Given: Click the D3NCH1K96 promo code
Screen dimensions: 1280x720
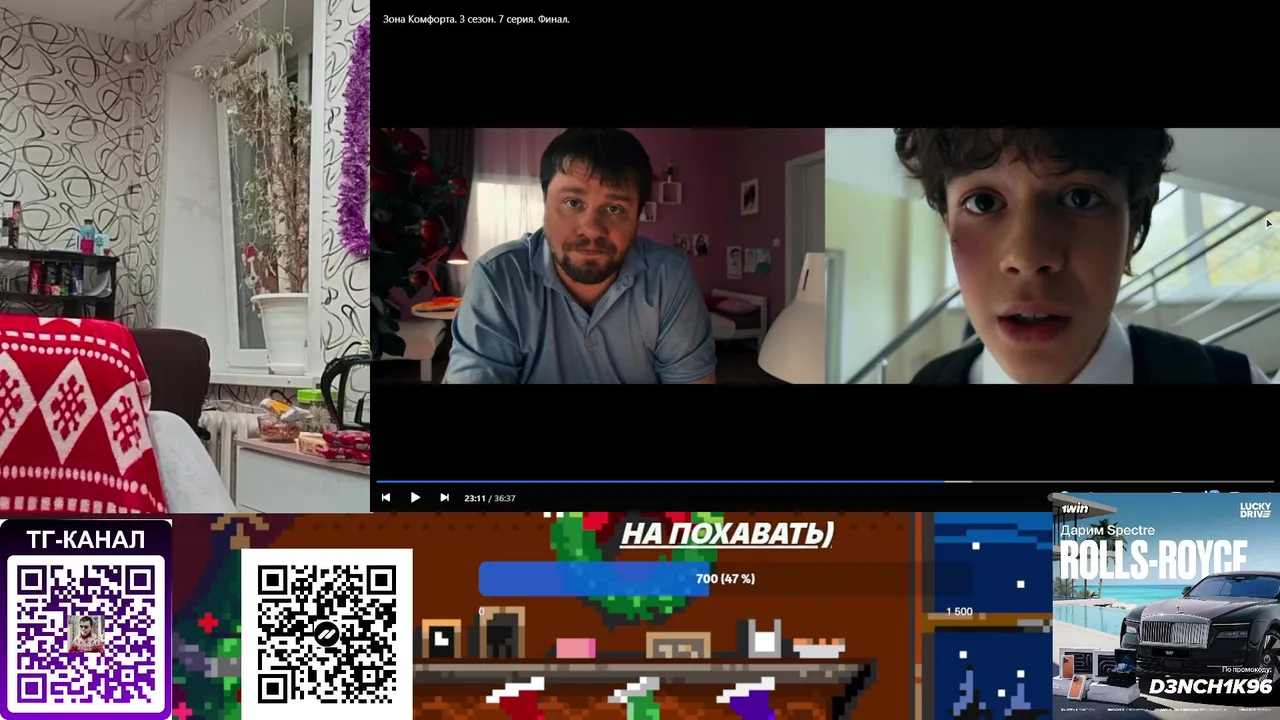Looking at the screenshot, I should 1210,687.
